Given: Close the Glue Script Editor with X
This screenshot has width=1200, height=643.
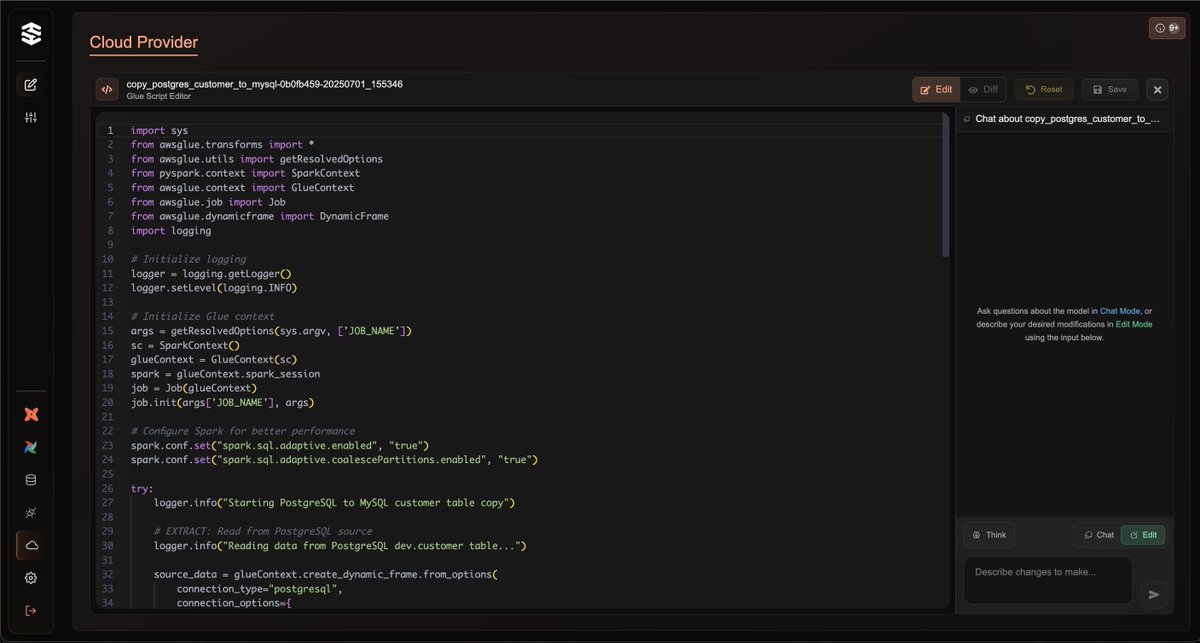Looking at the screenshot, I should point(1157,90).
